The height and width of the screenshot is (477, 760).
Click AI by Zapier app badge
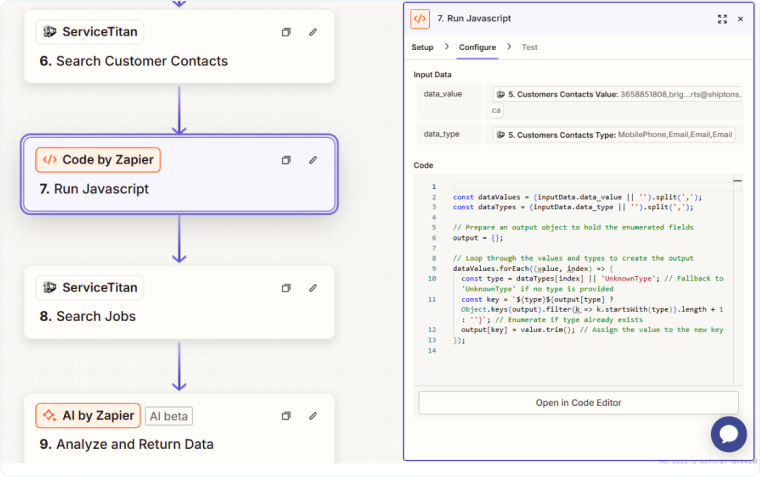(88, 415)
